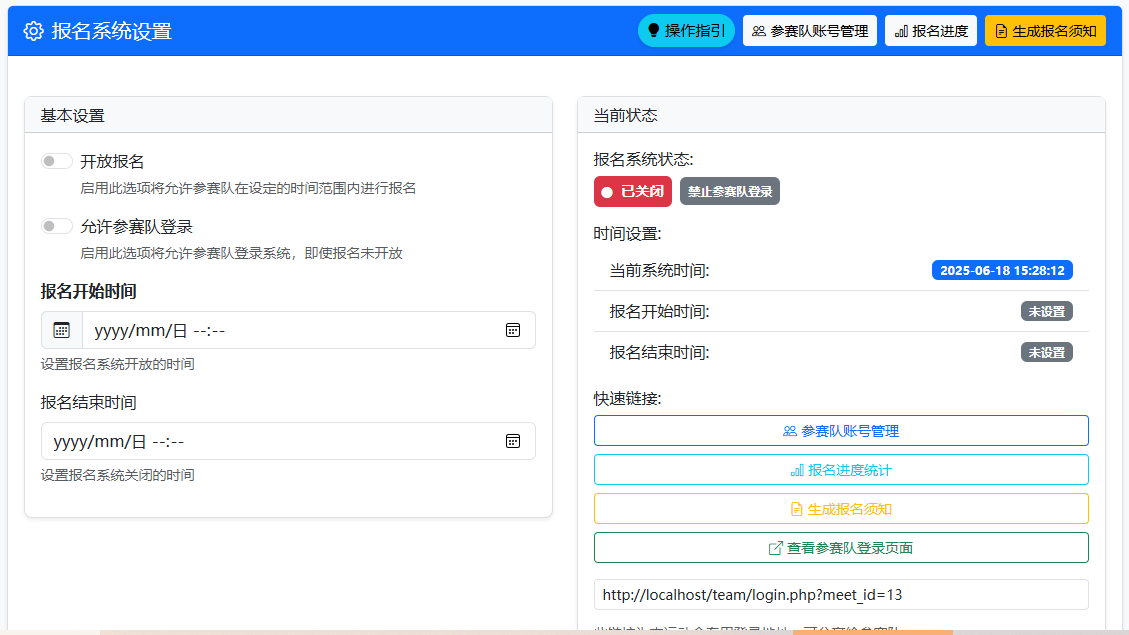Screen dimensions: 1129x635
Task: Click the 操作指引 button in the header
Action: [x=686, y=29]
